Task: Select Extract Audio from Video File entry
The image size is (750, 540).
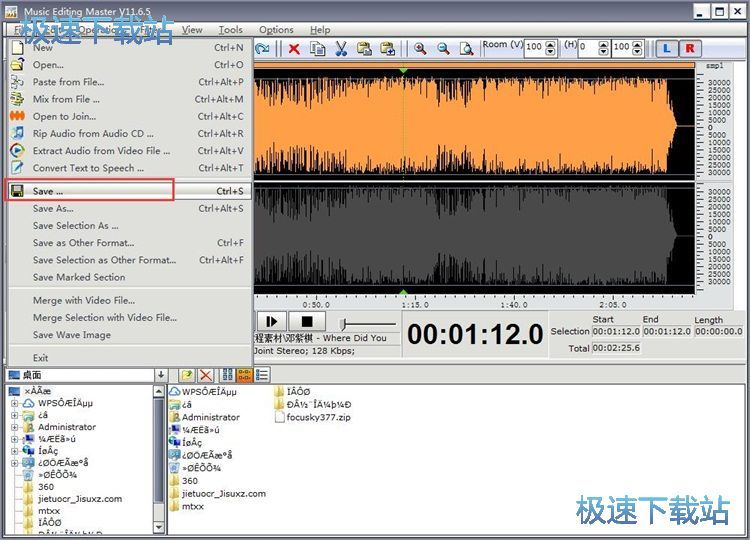Action: point(128,151)
